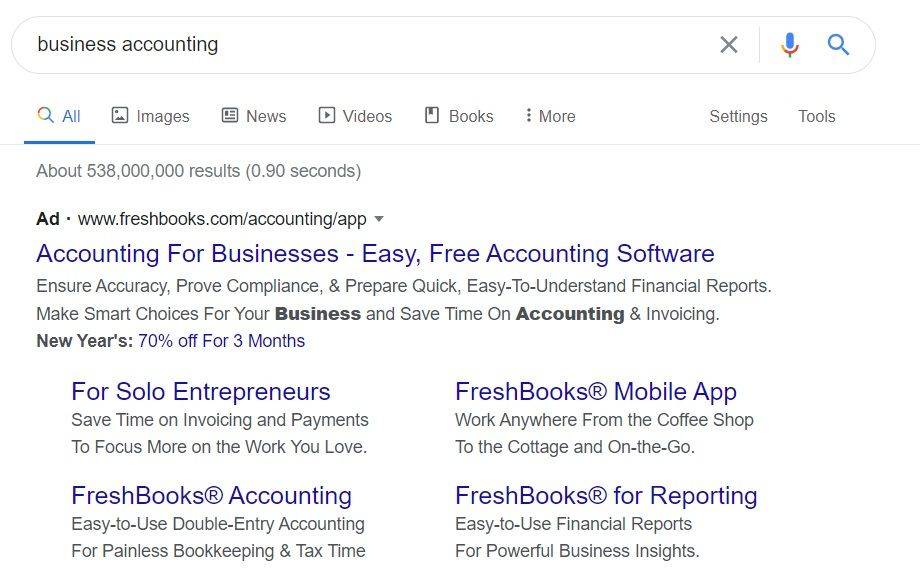
Task: Open the "FreshBooks® Mobile App" sitelink
Action: (x=595, y=391)
